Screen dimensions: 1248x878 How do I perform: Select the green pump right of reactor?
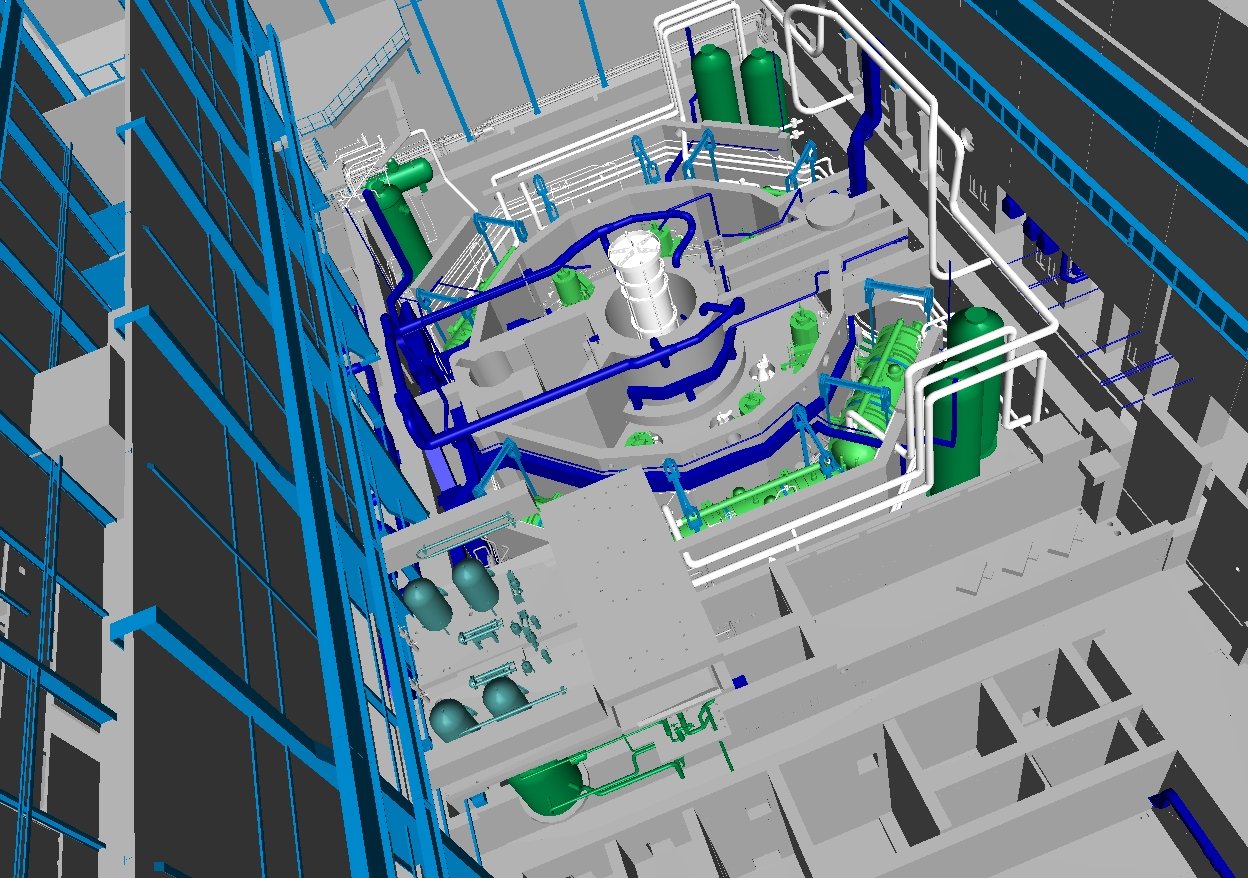802,331
